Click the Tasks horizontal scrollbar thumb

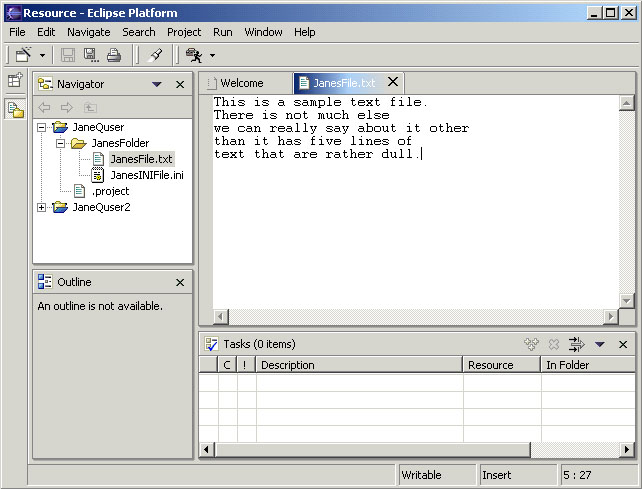(x=372, y=450)
